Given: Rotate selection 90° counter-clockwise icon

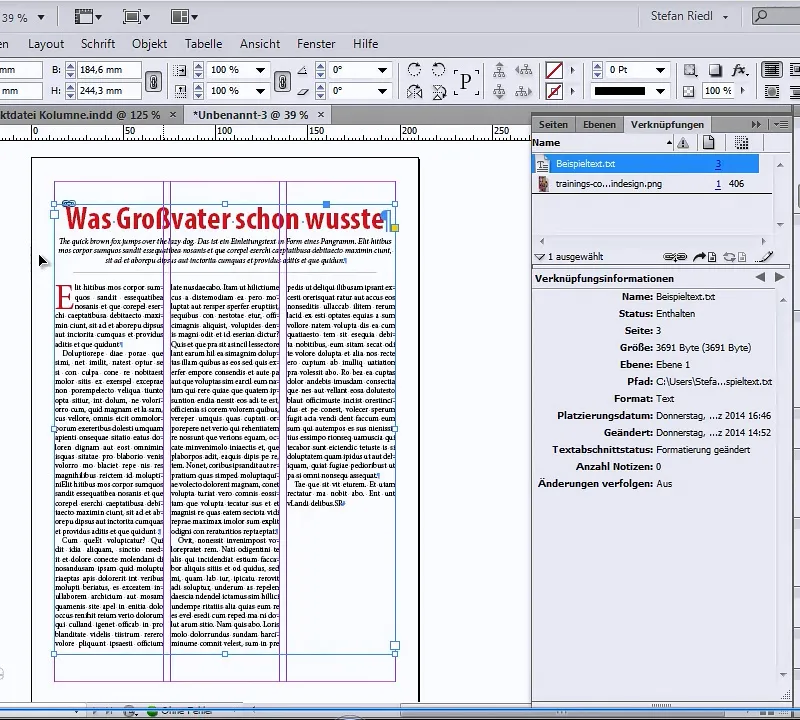Looking at the screenshot, I should tap(438, 69).
